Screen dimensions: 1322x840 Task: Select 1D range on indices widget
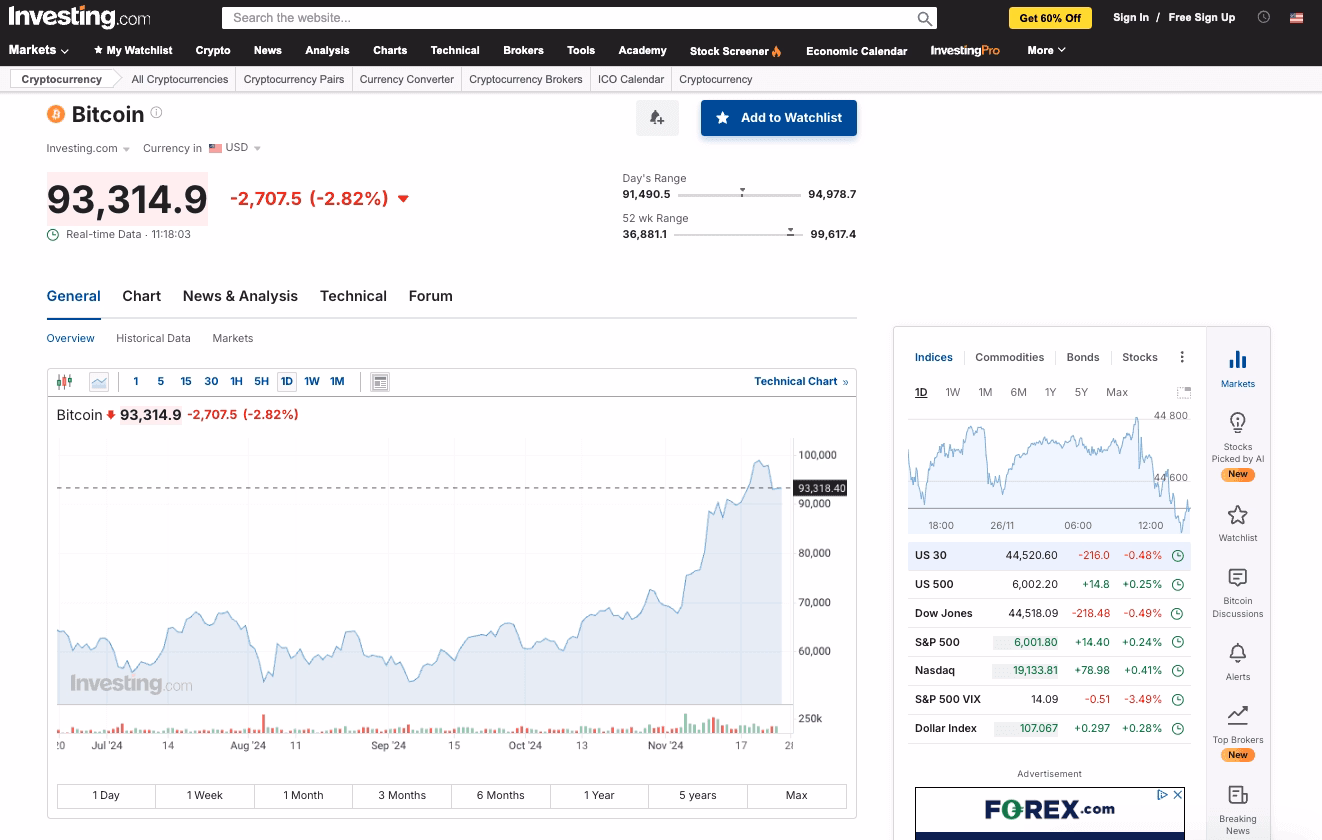[x=921, y=392]
